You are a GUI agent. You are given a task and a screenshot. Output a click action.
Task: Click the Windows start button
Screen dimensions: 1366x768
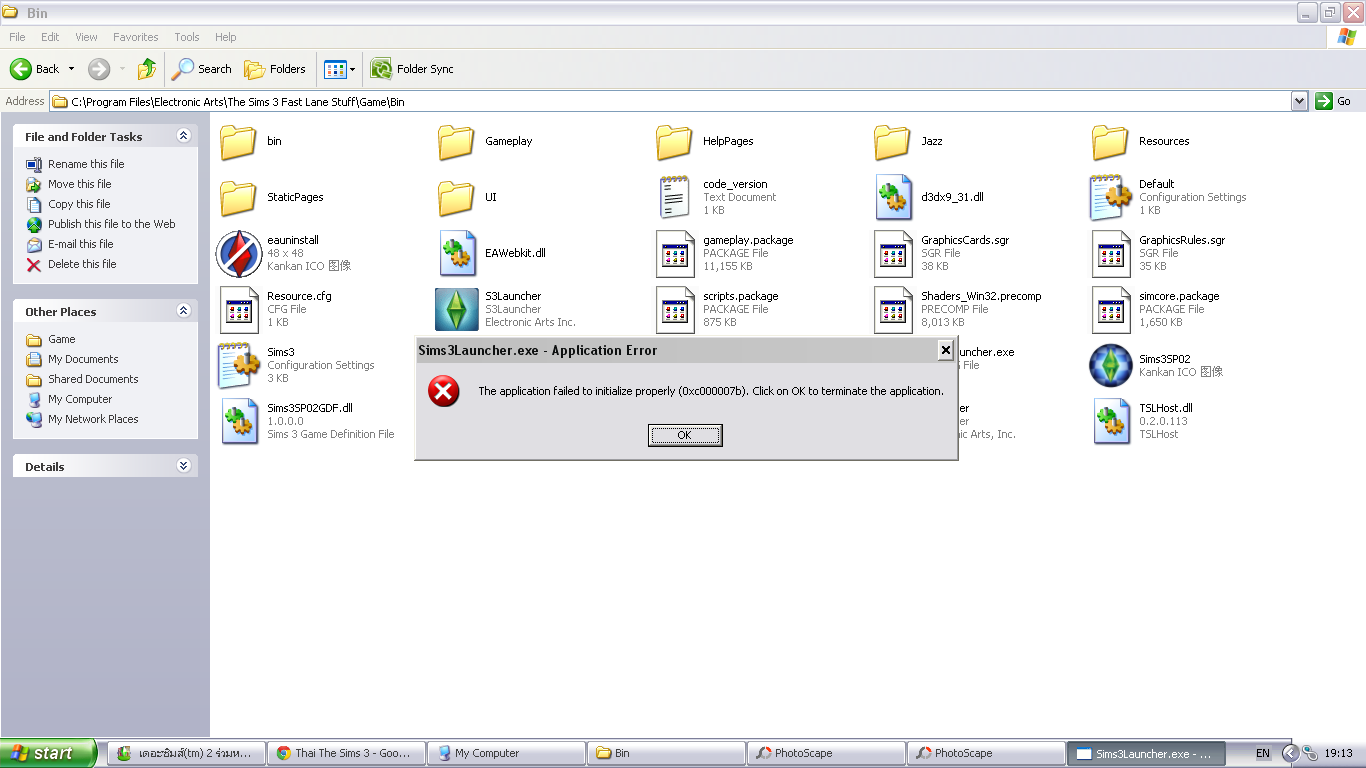[49, 753]
